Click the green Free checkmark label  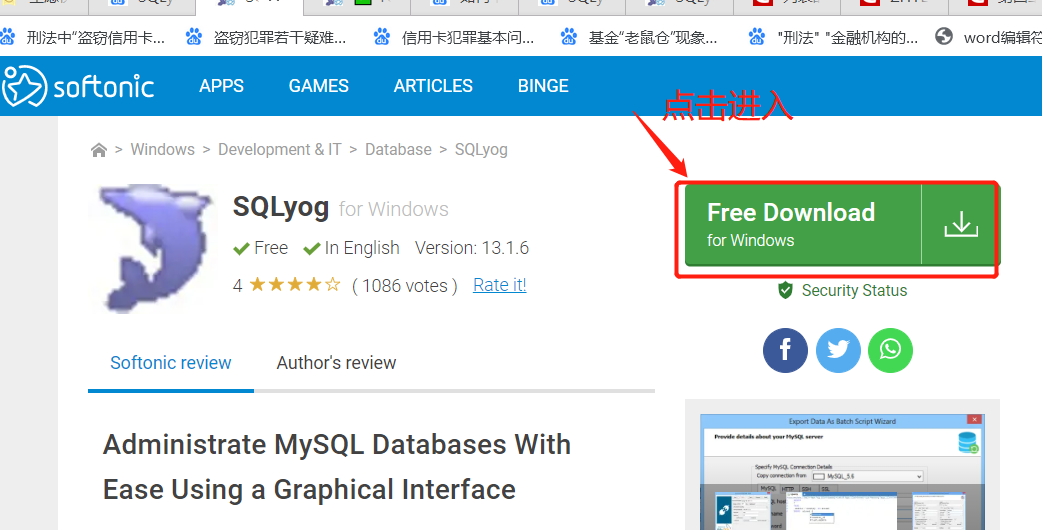point(260,248)
